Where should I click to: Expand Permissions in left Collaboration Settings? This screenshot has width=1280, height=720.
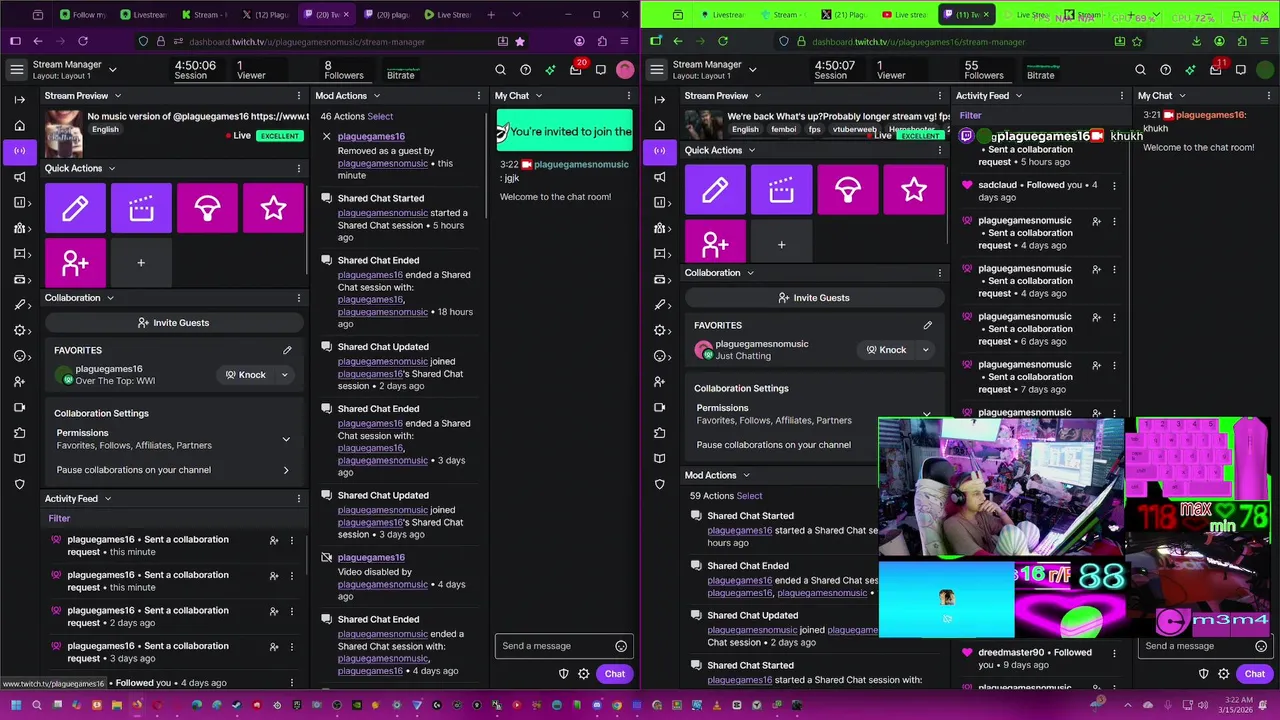coord(286,439)
